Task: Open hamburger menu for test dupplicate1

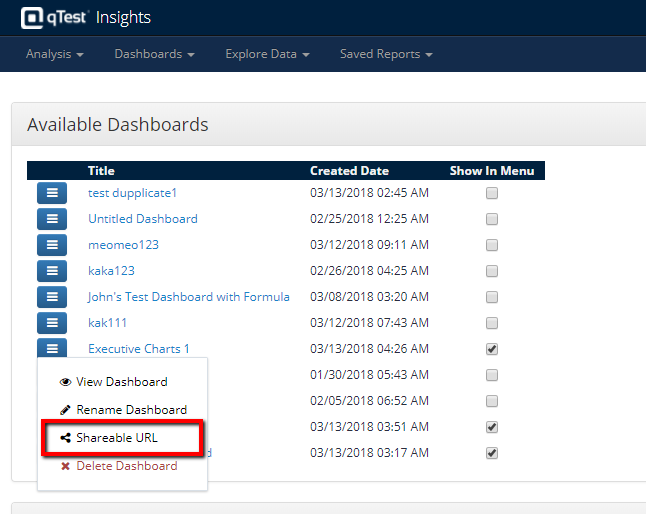Action: [52, 193]
